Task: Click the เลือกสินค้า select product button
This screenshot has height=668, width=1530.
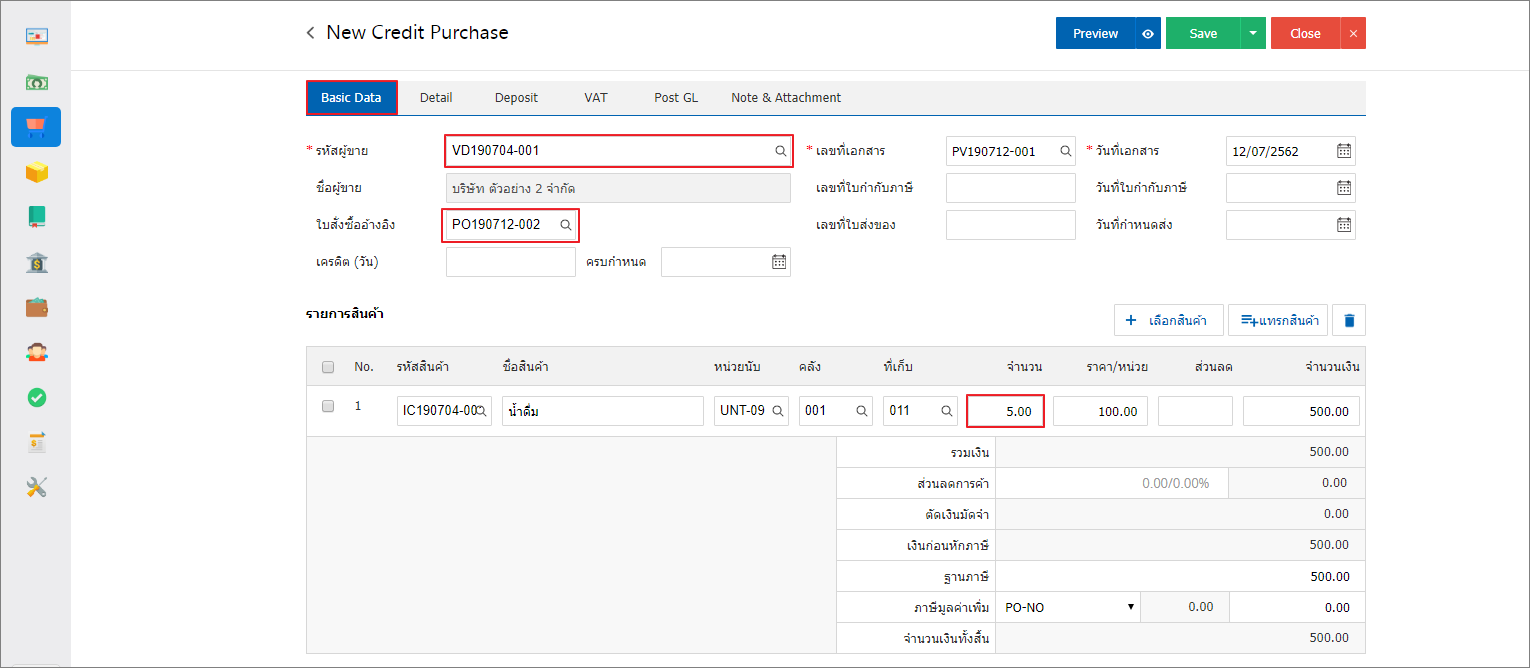Action: (x=1167, y=320)
